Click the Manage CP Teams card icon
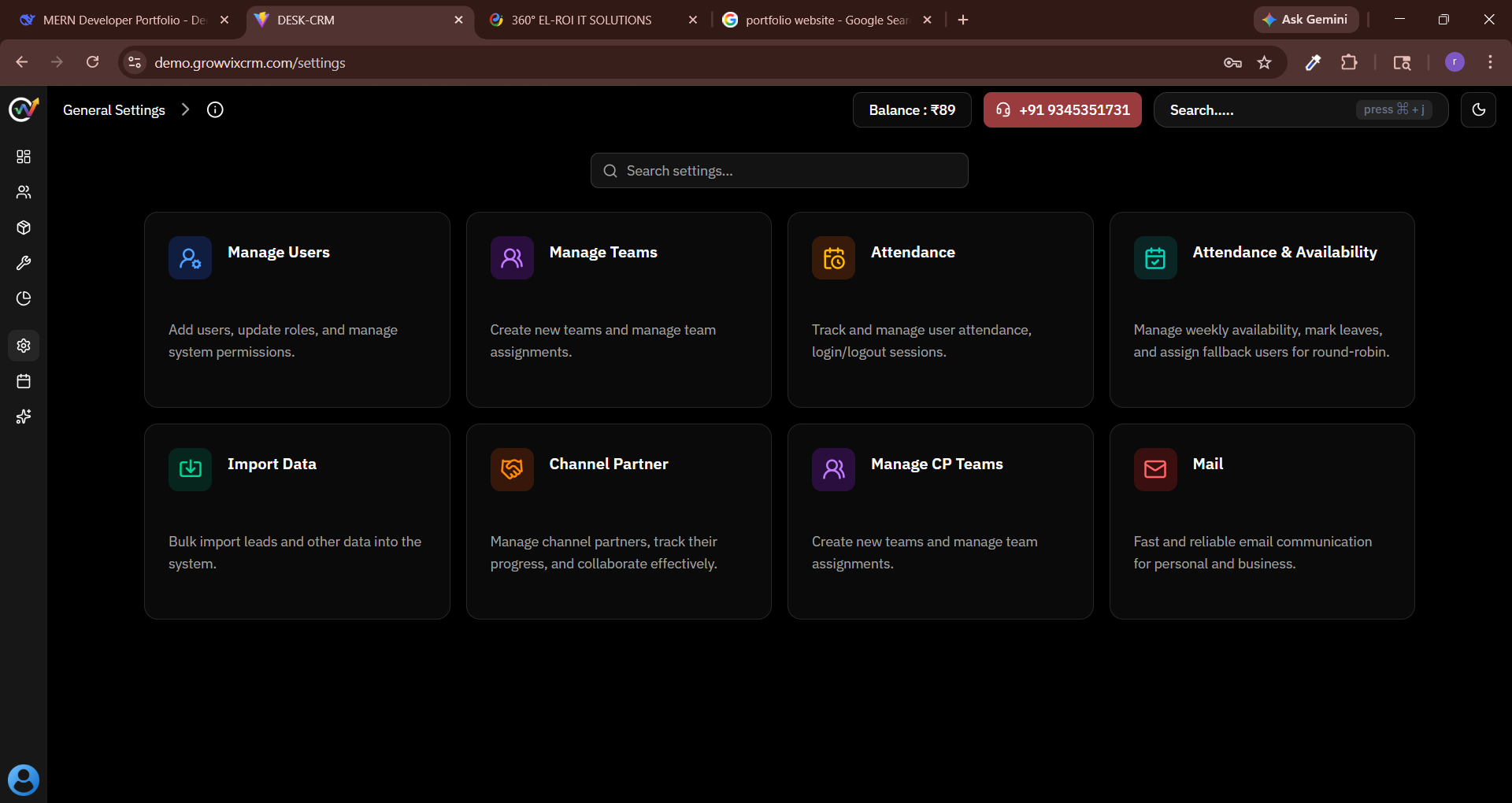The height and width of the screenshot is (803, 1512). tap(833, 469)
